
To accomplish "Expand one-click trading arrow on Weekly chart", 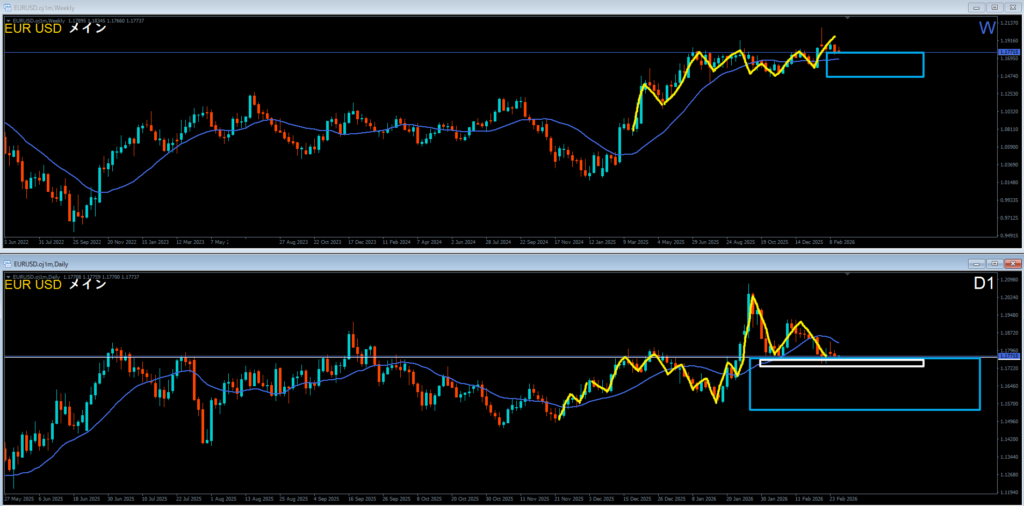I will [9, 20].
